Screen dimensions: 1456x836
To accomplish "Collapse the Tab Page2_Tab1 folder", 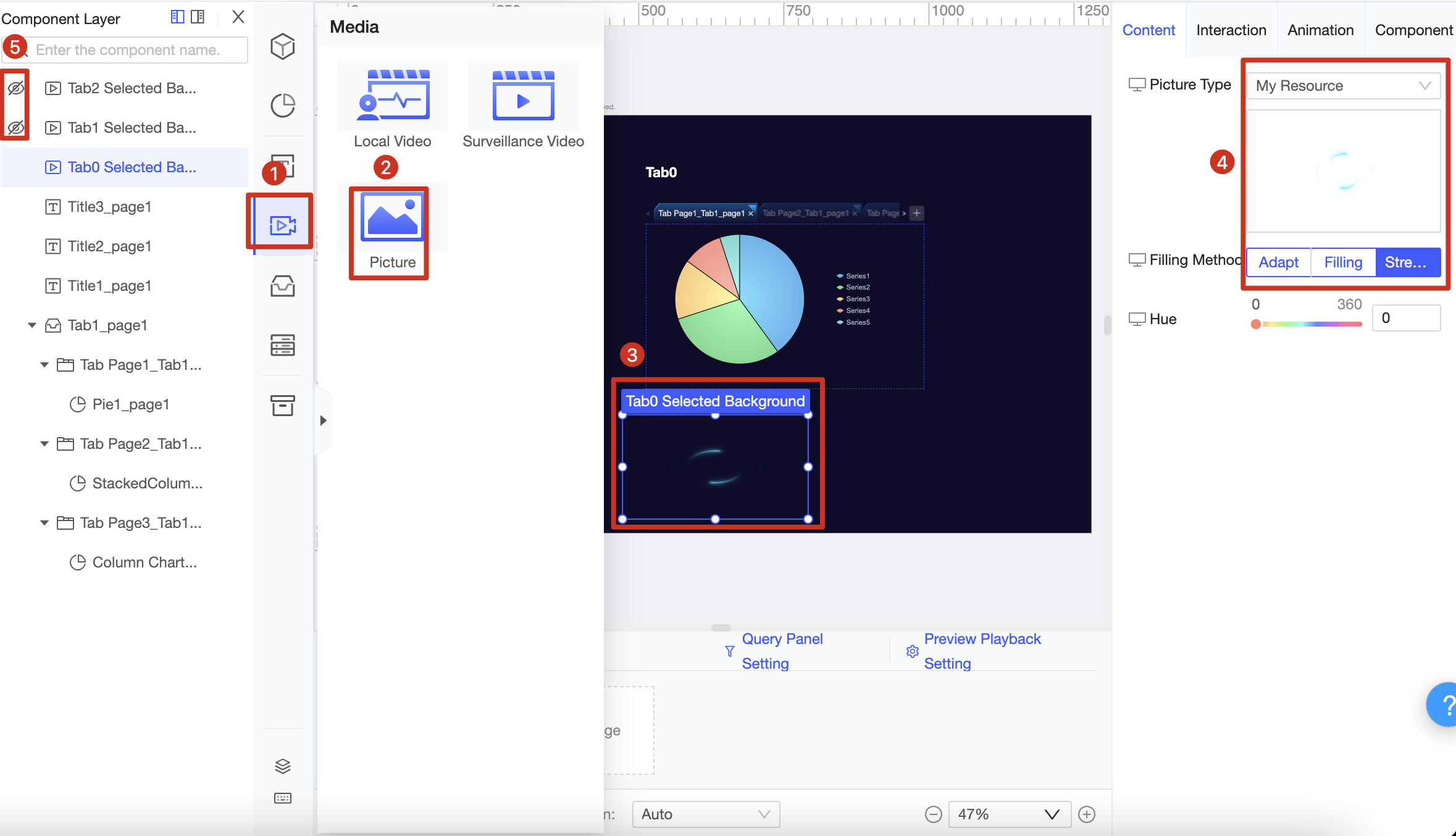I will 44,443.
